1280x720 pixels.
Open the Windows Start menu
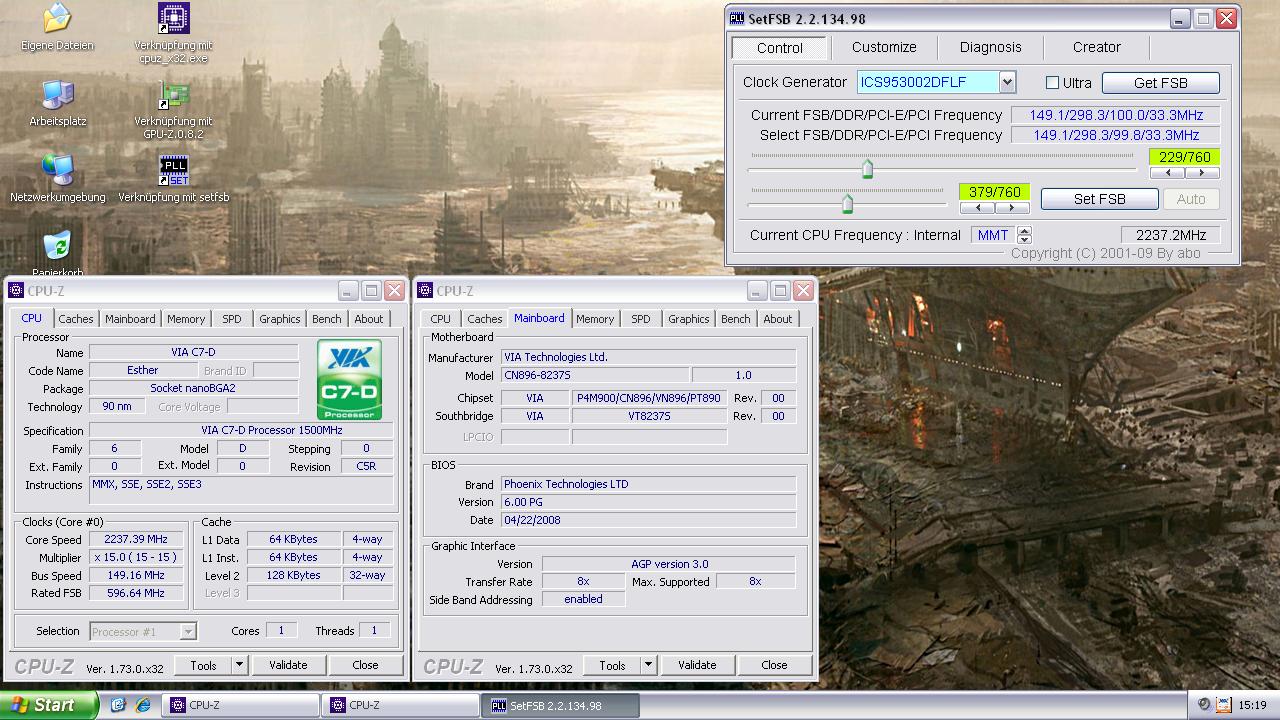tap(49, 705)
